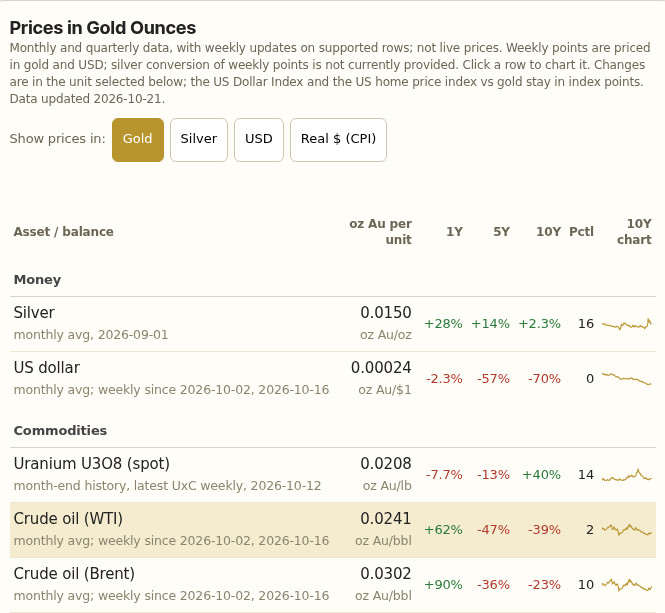The width and height of the screenshot is (665, 613).
Task: Click WTI's 5Y change -47%
Action: (x=493, y=530)
